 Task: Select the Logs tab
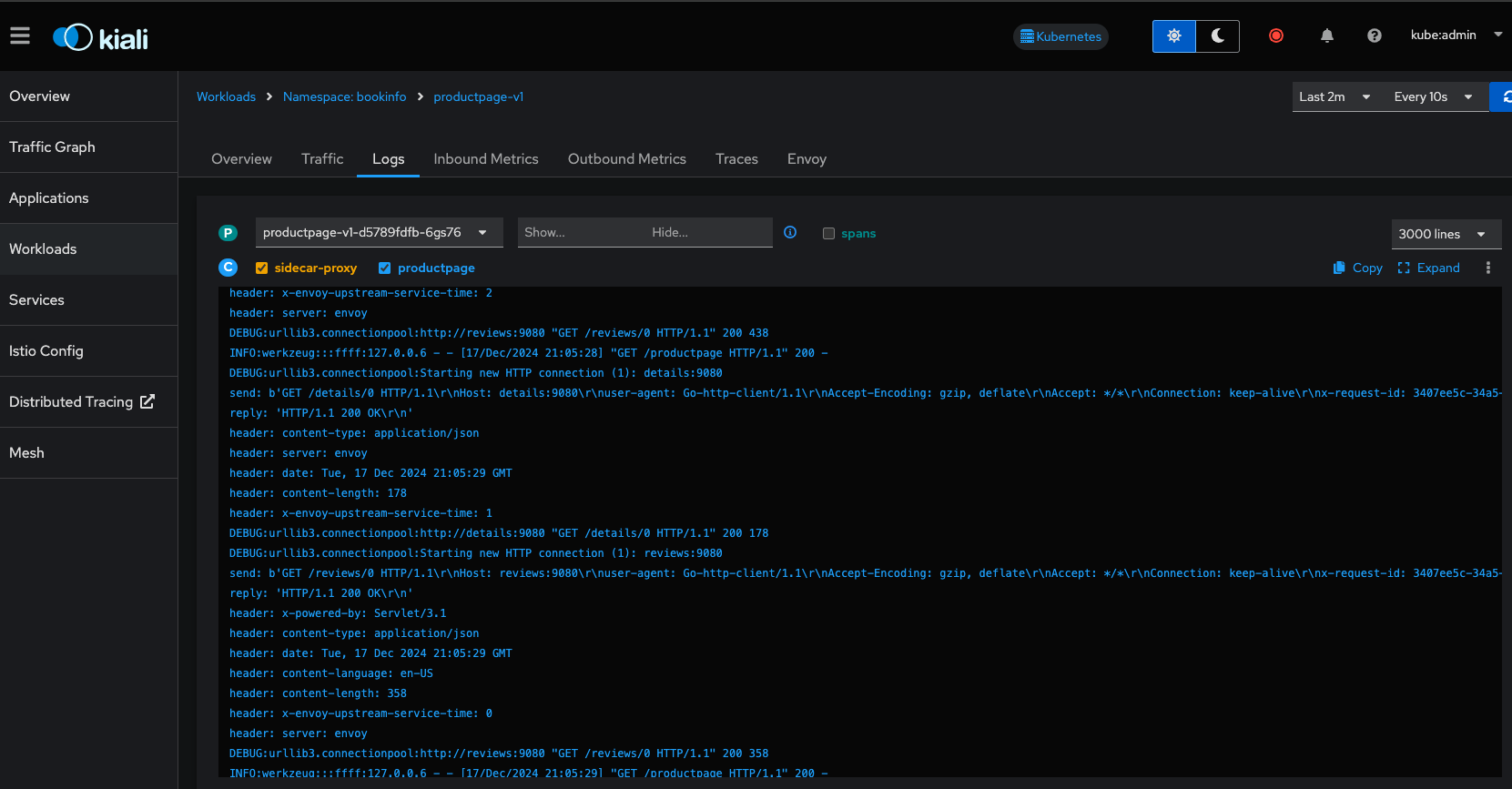tap(388, 158)
